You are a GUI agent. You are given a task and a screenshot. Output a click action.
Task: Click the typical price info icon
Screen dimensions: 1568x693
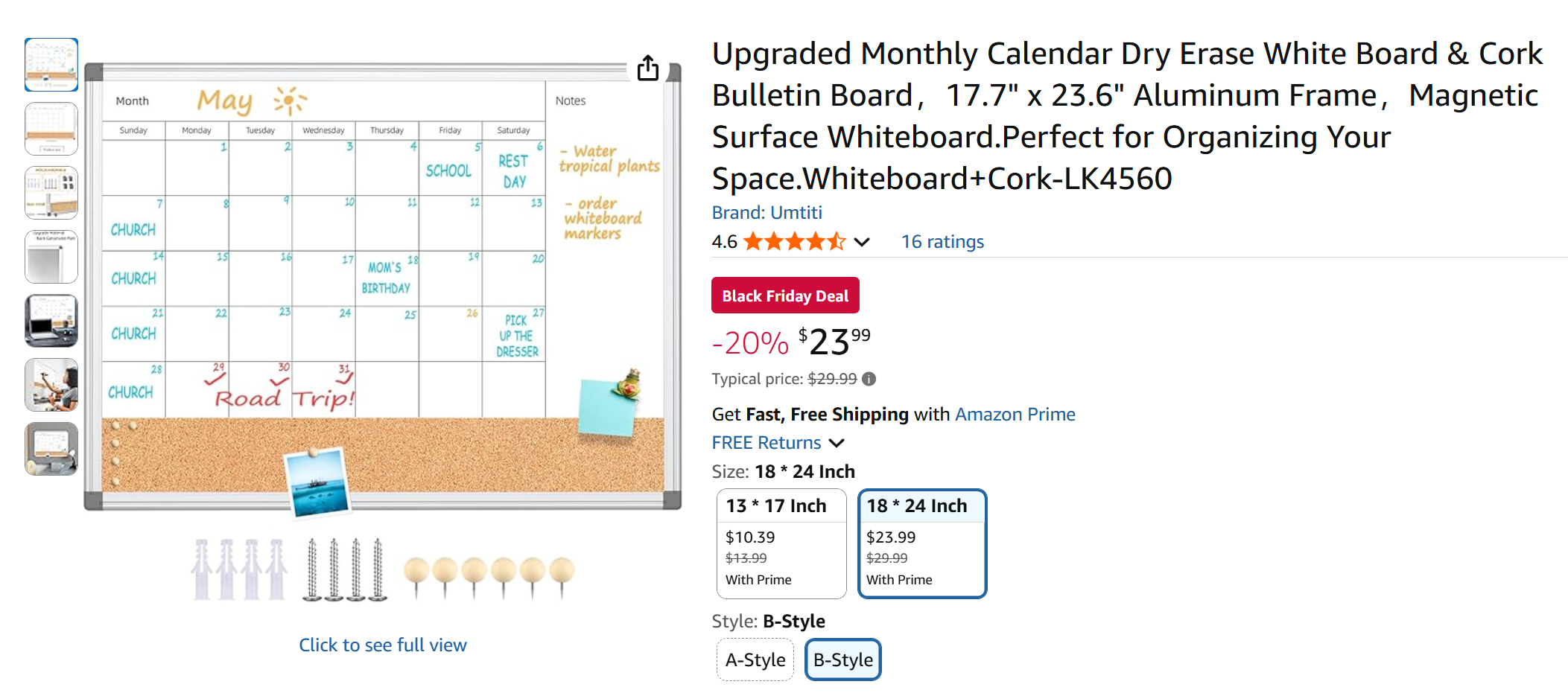click(x=869, y=379)
